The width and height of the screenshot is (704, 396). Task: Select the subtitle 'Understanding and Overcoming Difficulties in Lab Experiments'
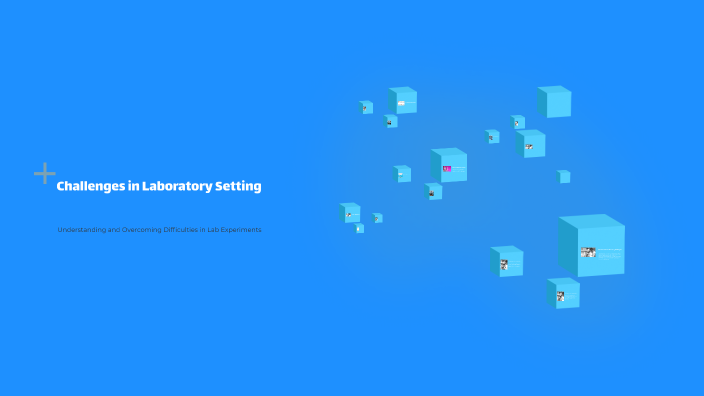[159, 229]
